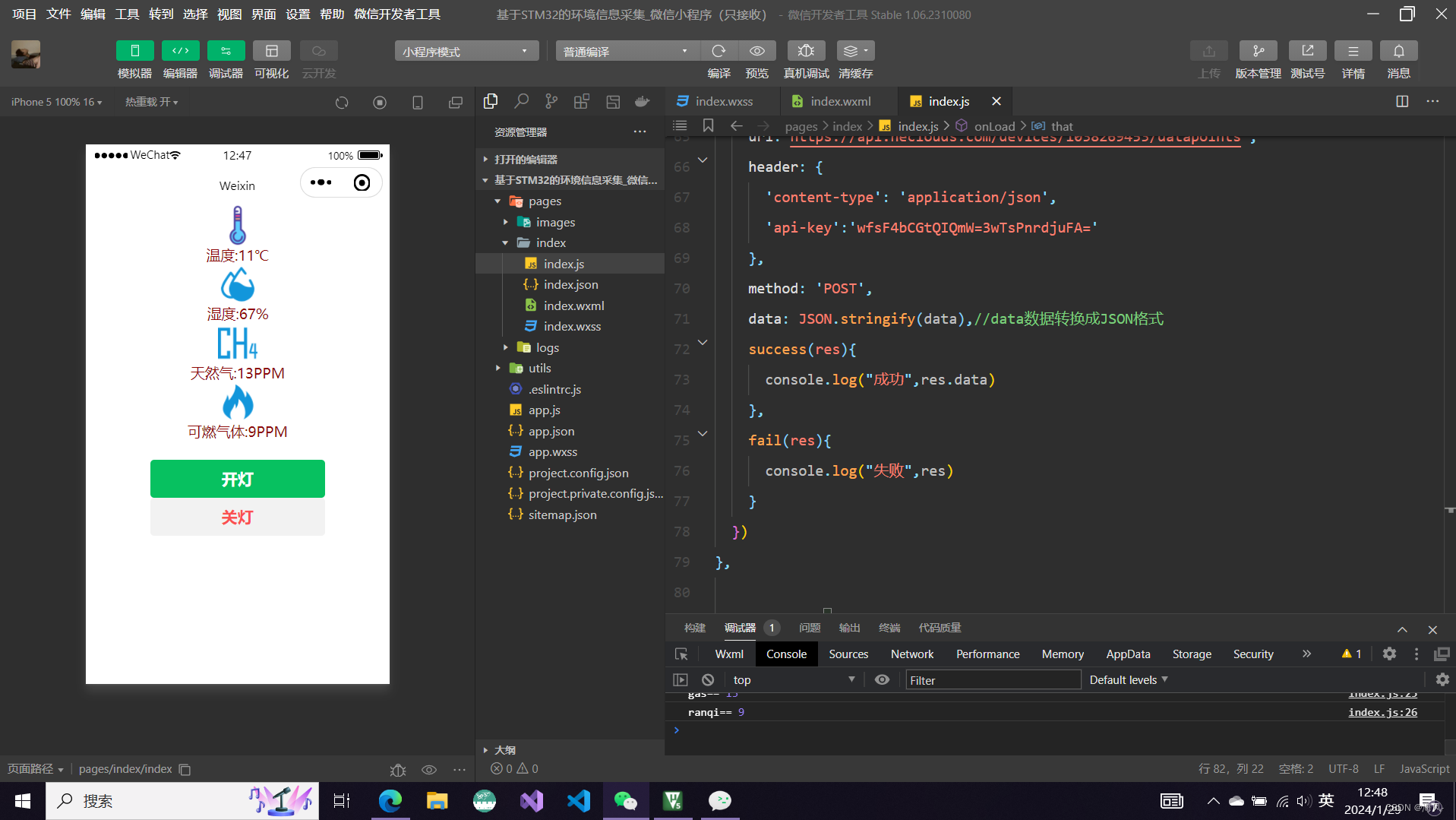Open the top context dropdown
The height and width of the screenshot is (820, 1456).
click(x=794, y=679)
